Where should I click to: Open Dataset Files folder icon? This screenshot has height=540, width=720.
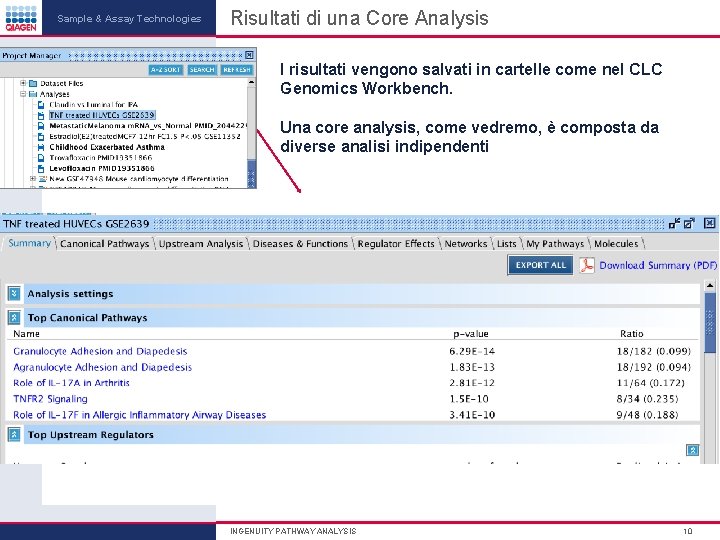[33, 83]
